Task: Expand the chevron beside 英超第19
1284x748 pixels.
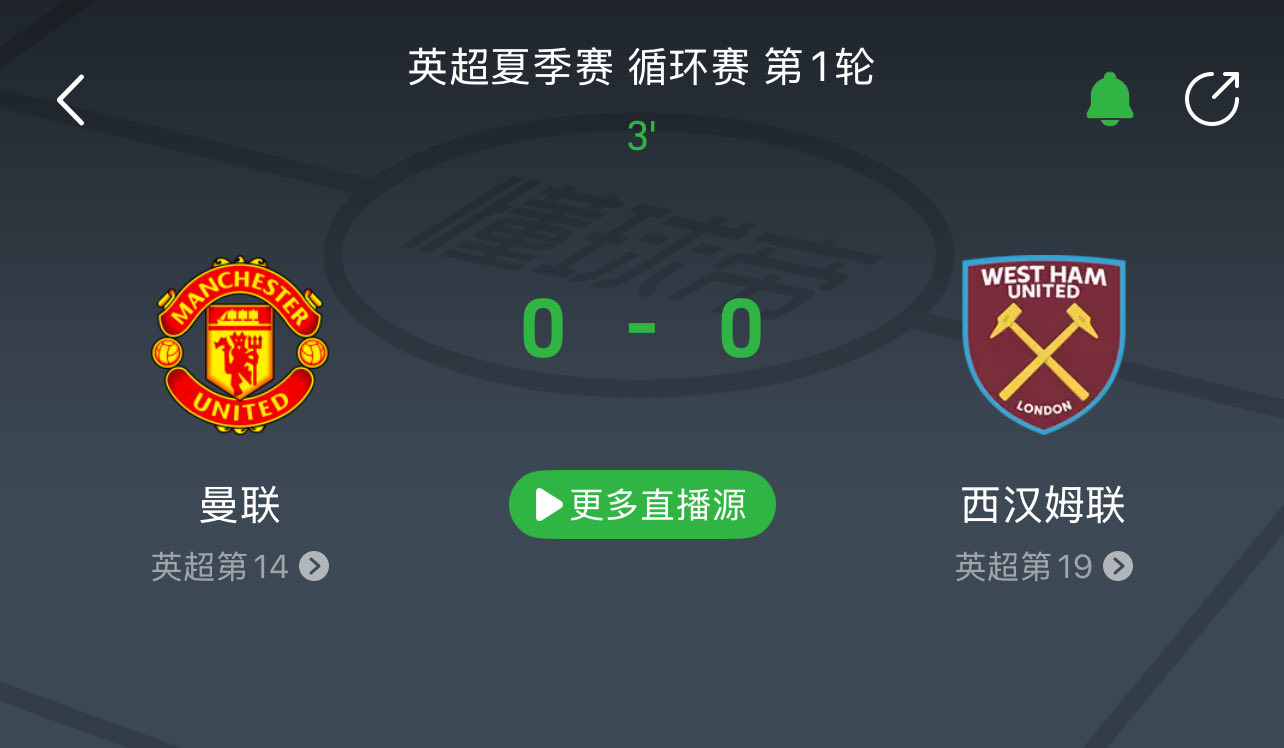Action: [1118, 567]
